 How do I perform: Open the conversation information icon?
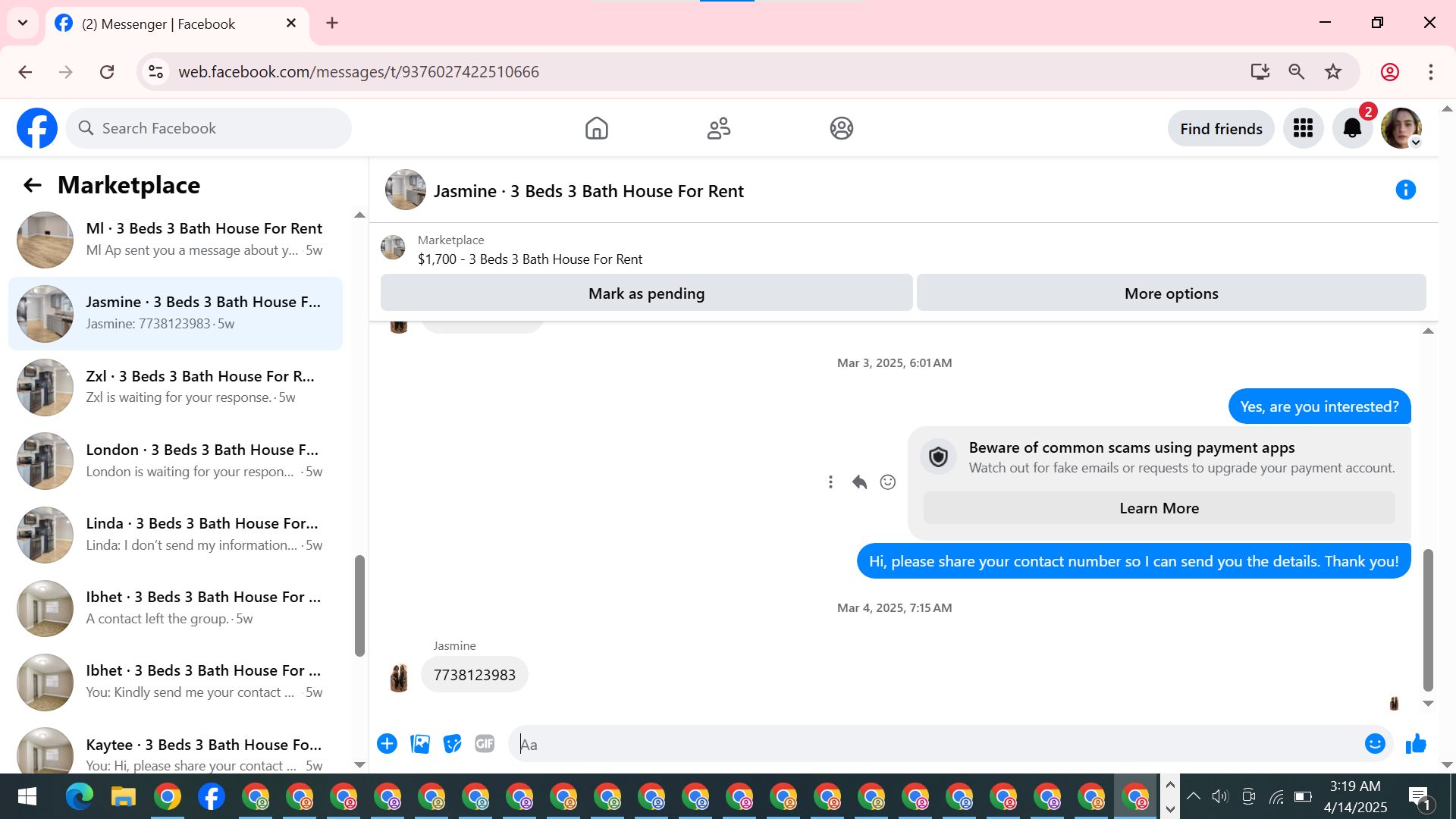1405,190
